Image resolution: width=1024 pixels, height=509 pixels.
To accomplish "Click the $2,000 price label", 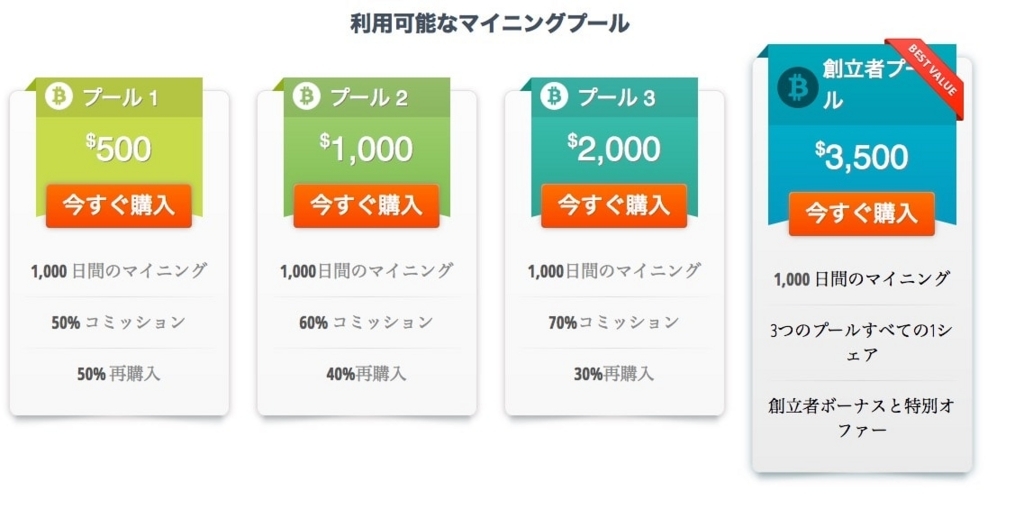I will point(614,148).
